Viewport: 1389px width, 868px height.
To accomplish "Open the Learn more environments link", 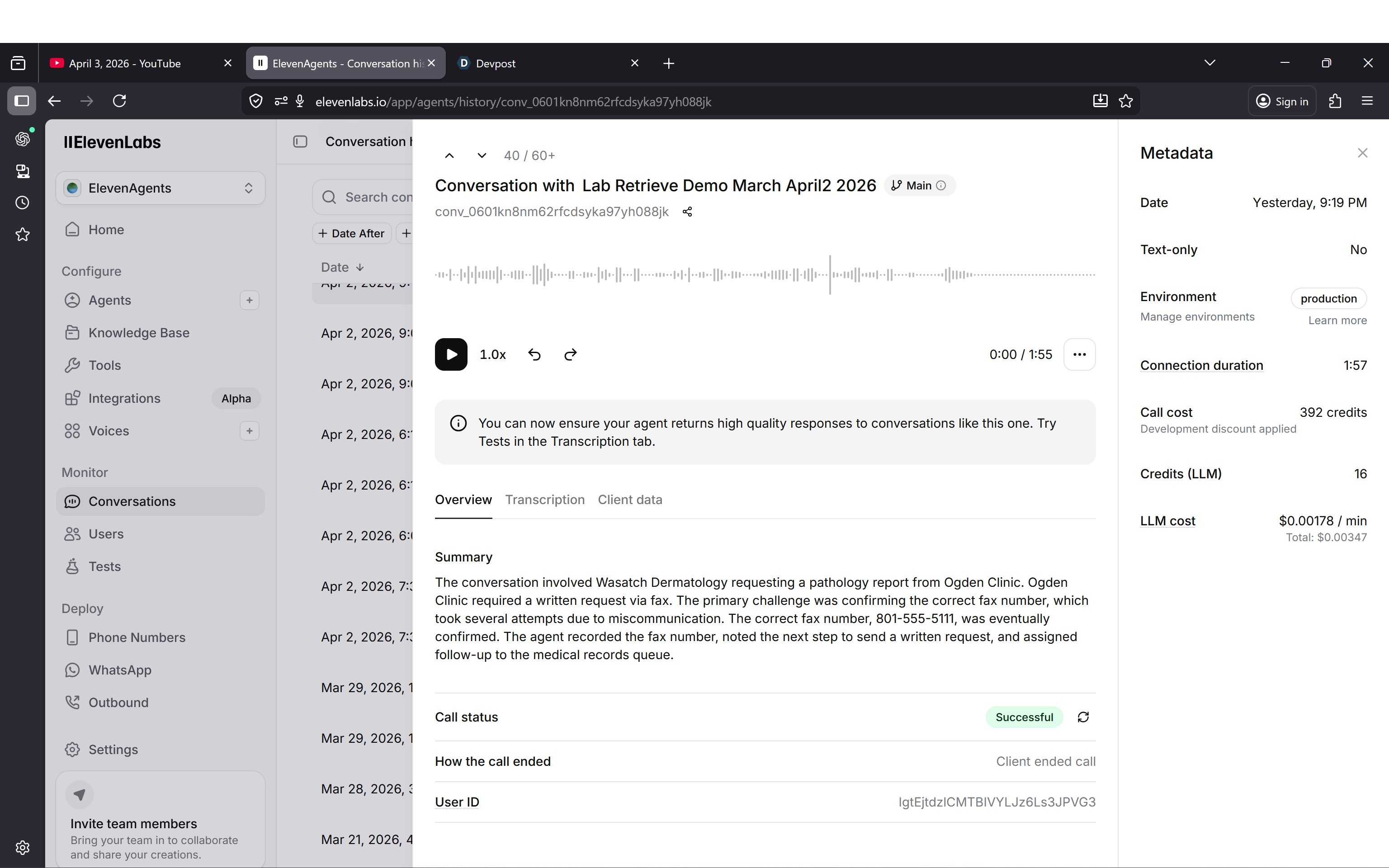I will pos(1337,321).
